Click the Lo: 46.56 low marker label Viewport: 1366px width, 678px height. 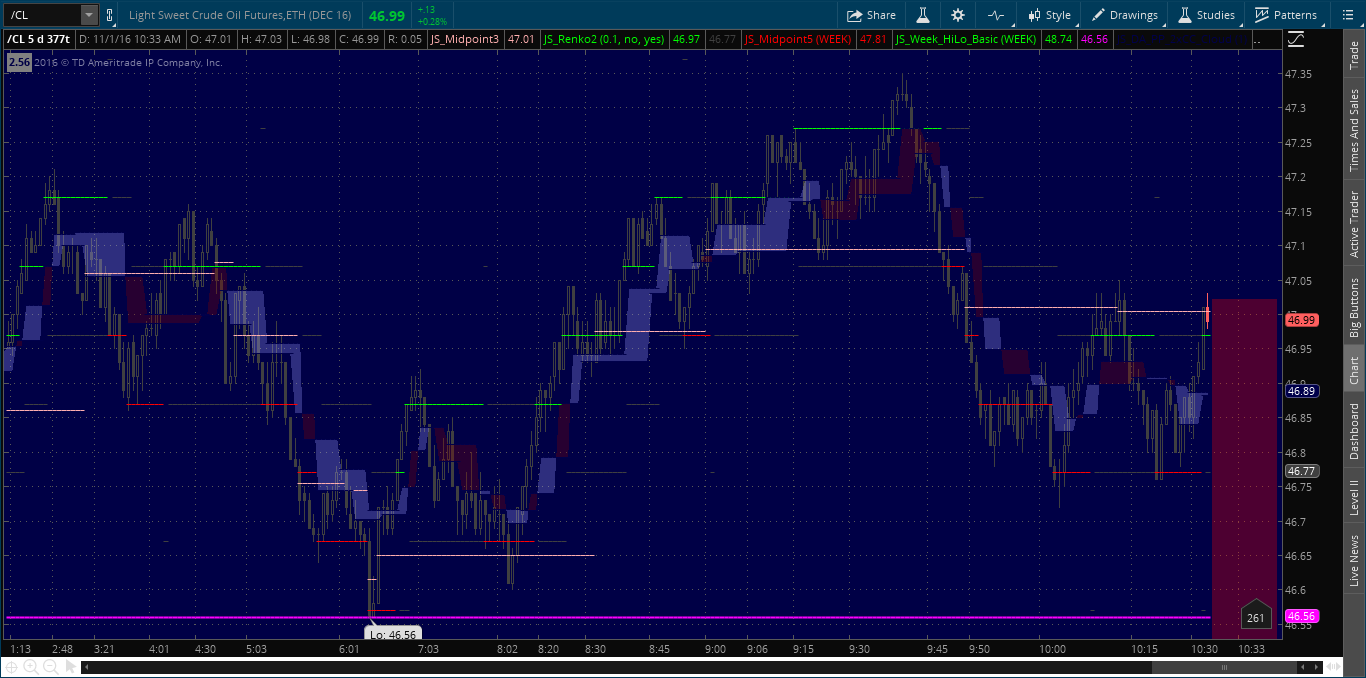pos(394,634)
